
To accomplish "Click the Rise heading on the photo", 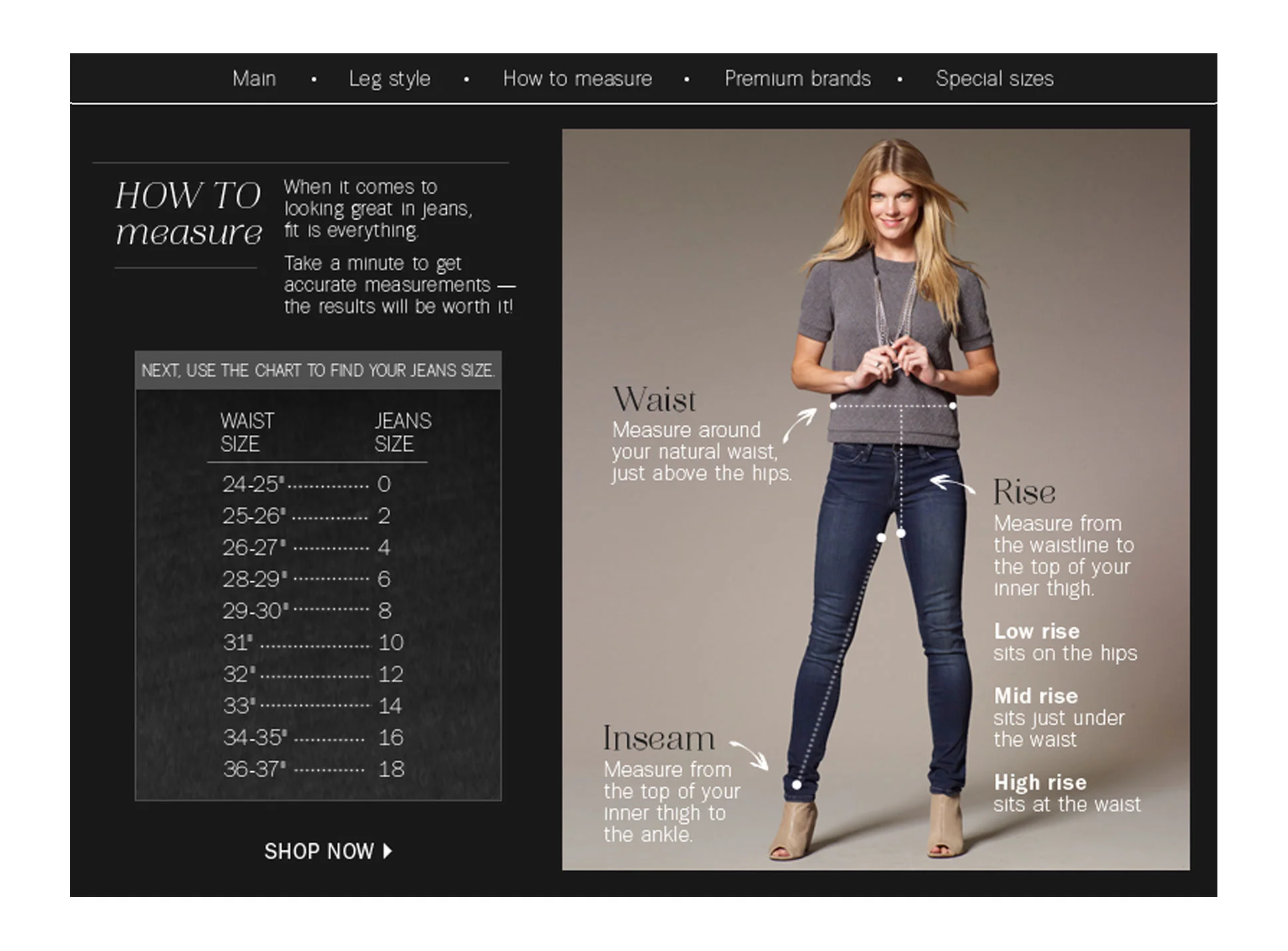I will click(1024, 492).
